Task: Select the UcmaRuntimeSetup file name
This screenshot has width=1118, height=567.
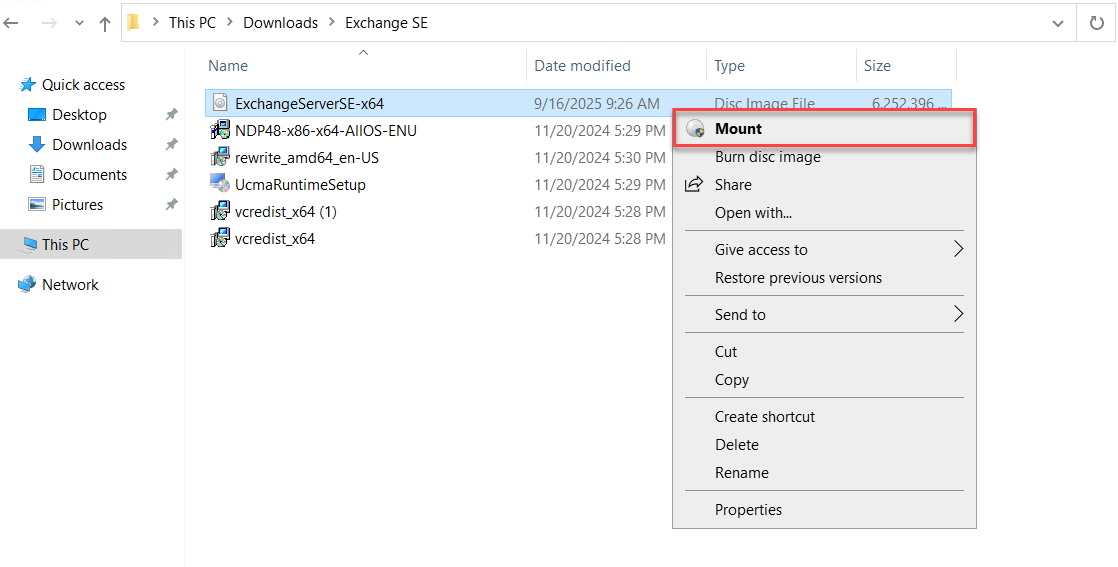Action: 300,185
